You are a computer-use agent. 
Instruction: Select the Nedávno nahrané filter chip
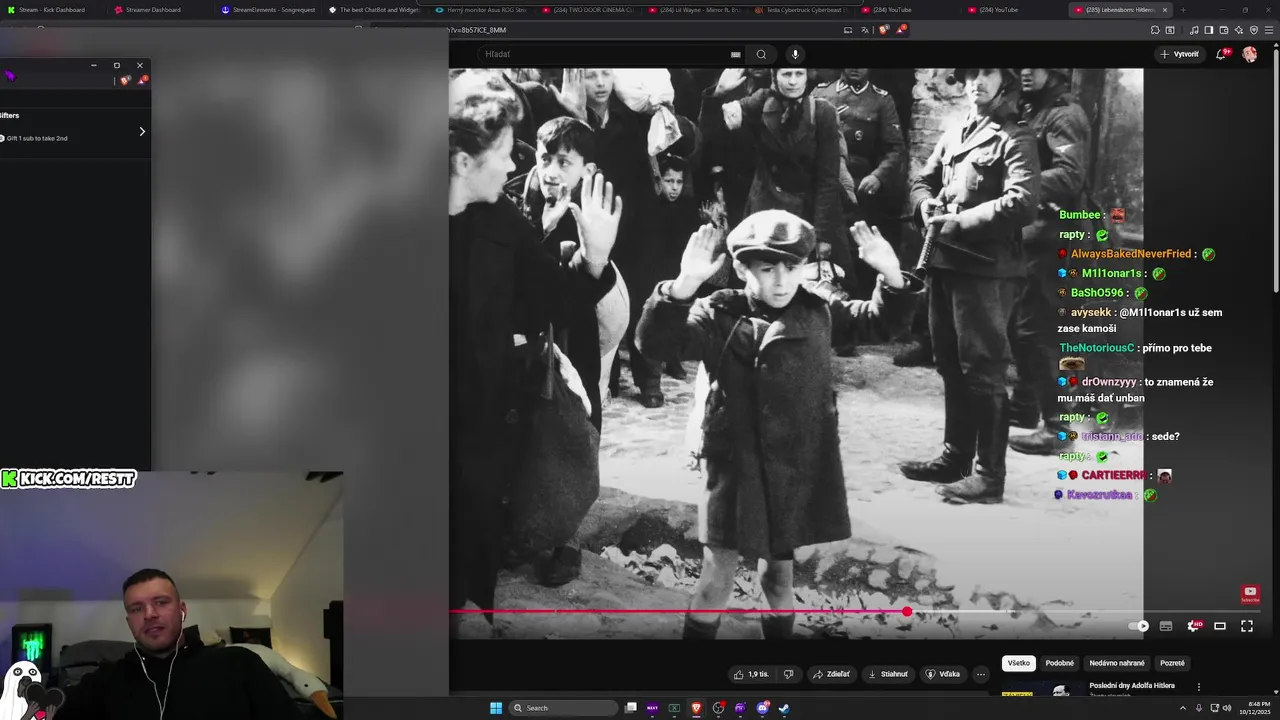coord(1117,663)
